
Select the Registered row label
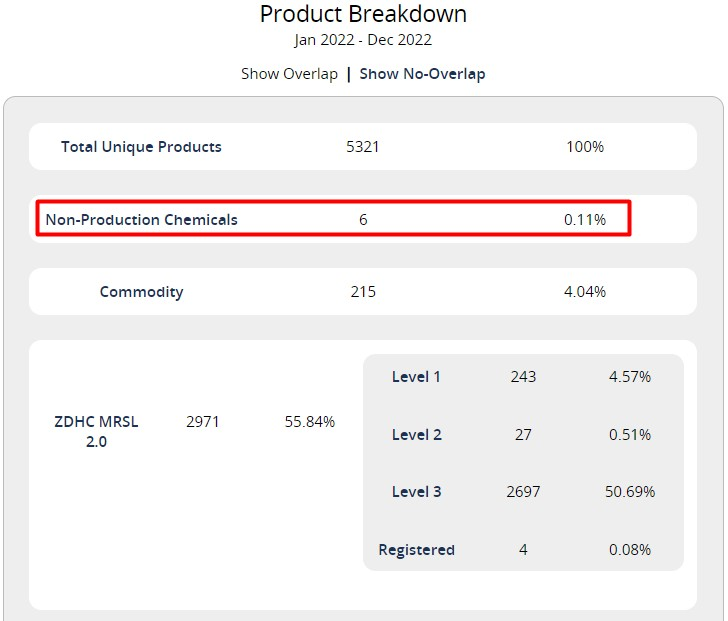click(x=416, y=550)
